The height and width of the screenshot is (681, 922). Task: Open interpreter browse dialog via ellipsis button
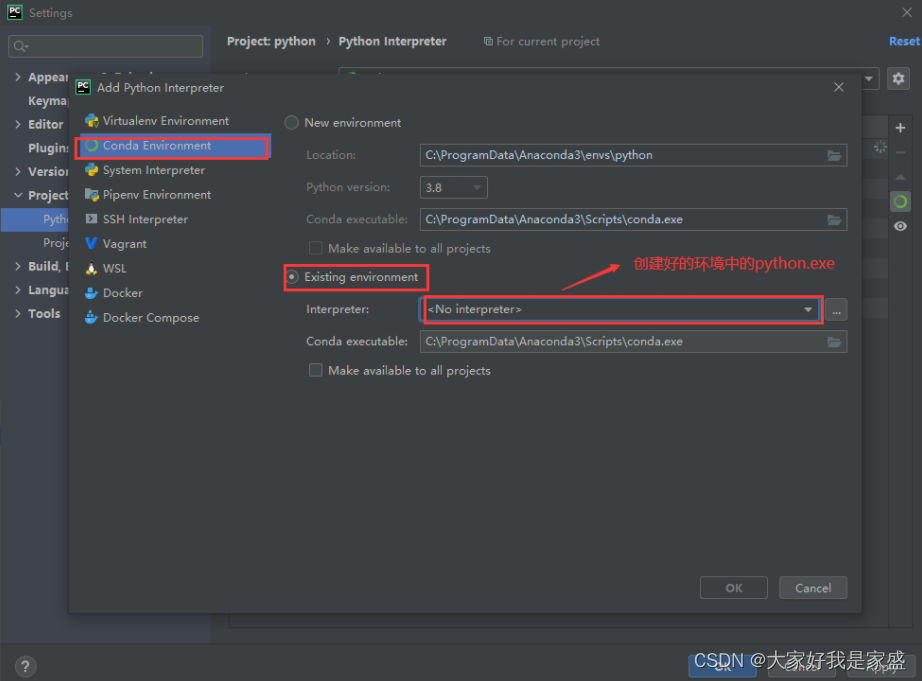(x=836, y=309)
